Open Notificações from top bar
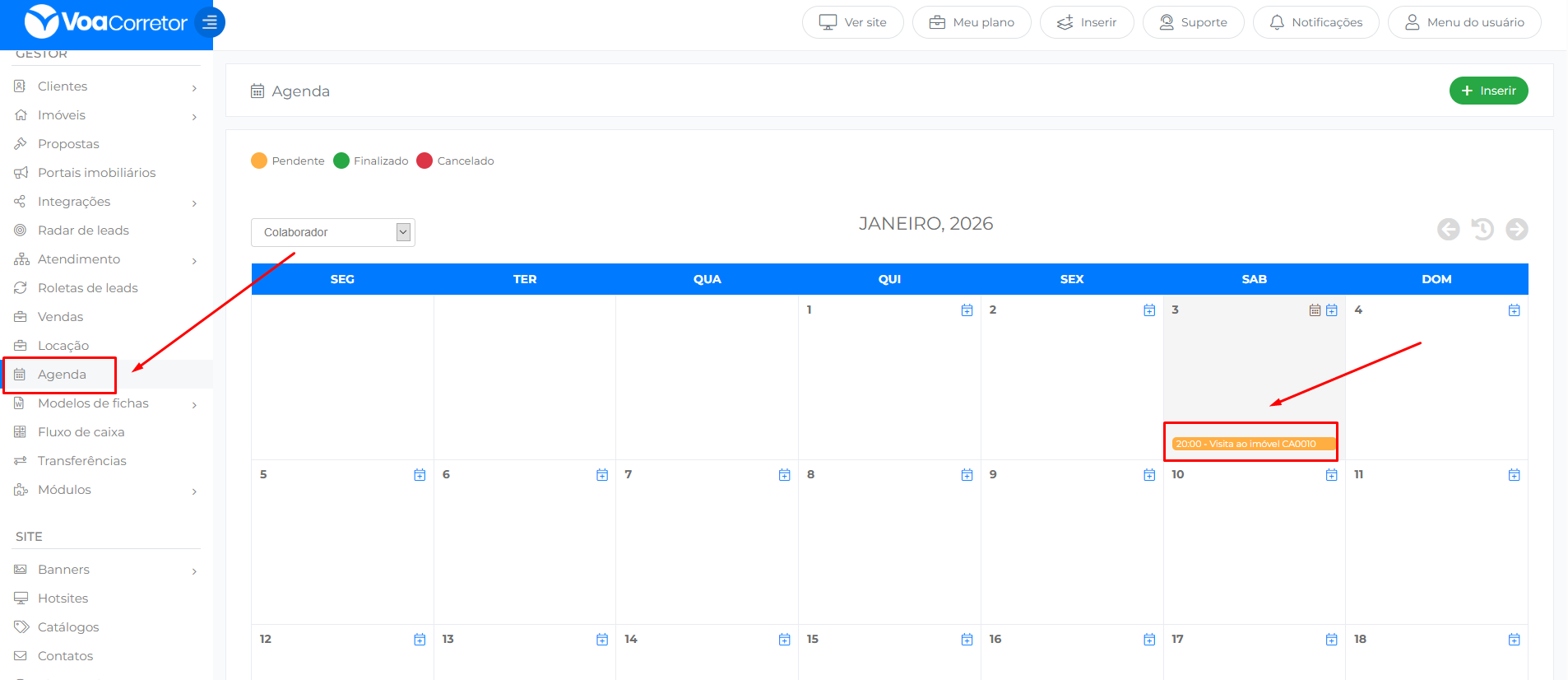This screenshot has width=1568, height=680. pyautogui.click(x=1315, y=22)
